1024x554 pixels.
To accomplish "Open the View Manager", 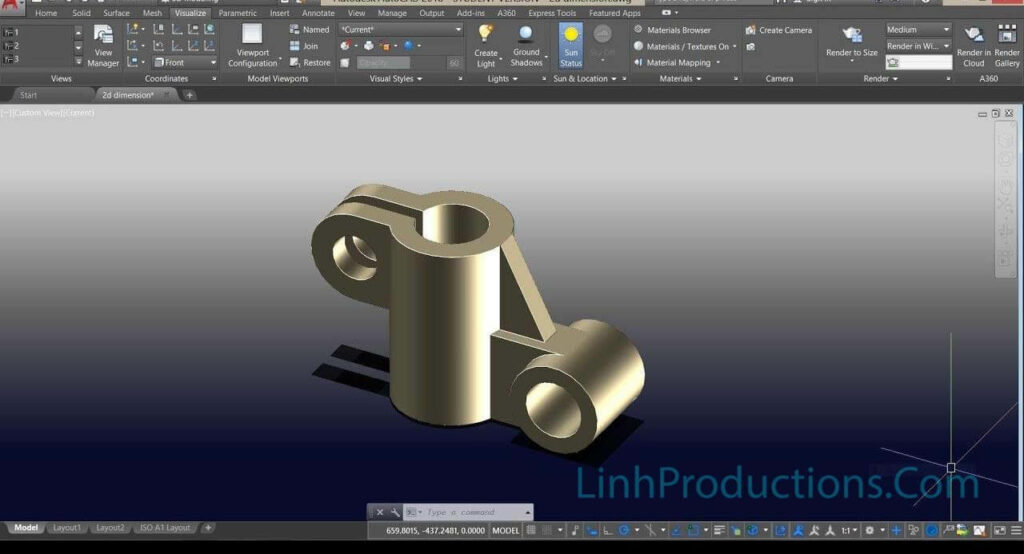I will coord(103,46).
